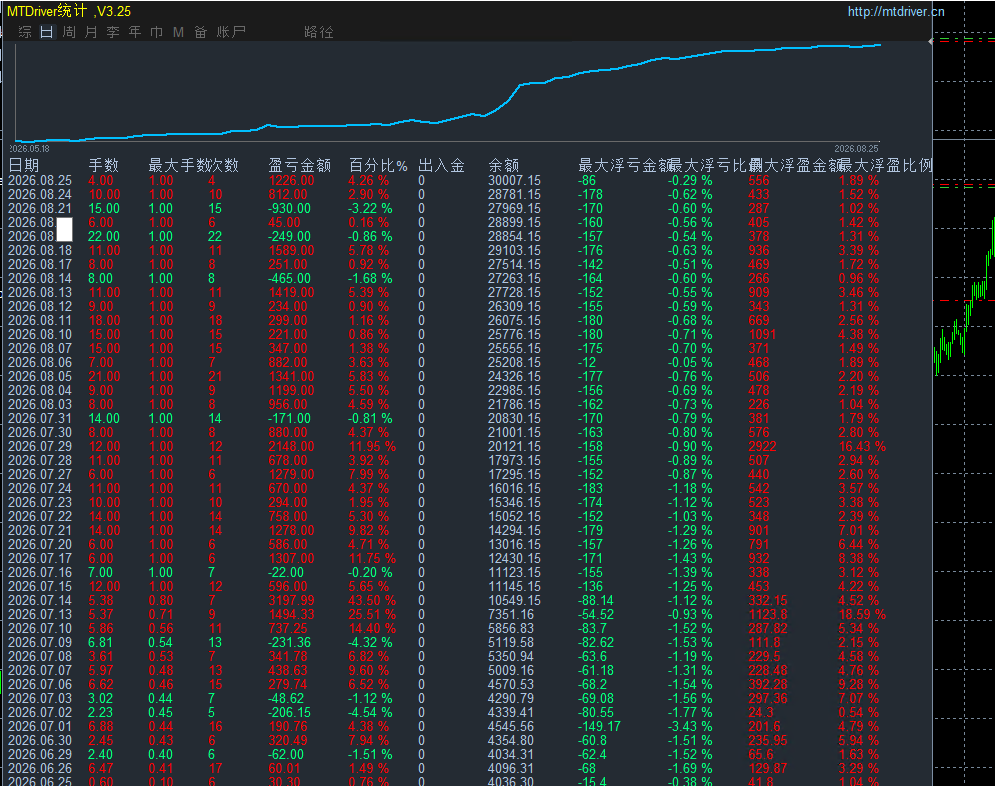Click the 出入金 column header
The height and width of the screenshot is (786, 995).
tap(442, 166)
